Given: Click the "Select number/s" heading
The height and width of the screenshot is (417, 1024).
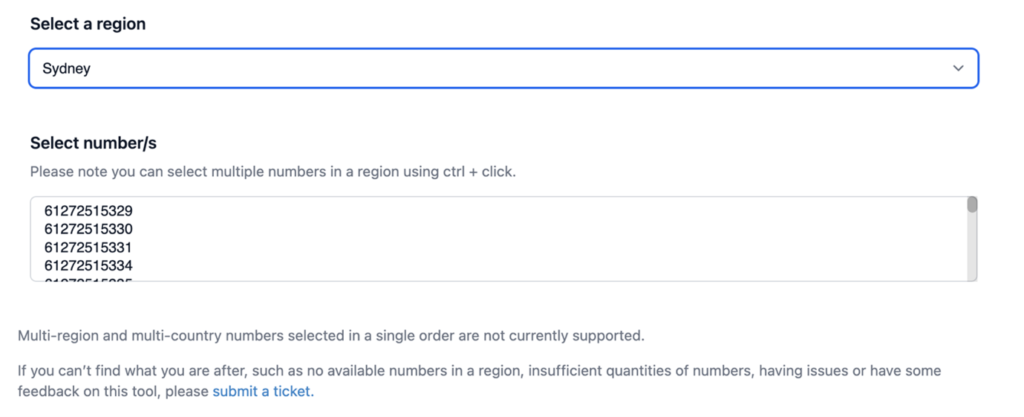Looking at the screenshot, I should [x=93, y=143].
